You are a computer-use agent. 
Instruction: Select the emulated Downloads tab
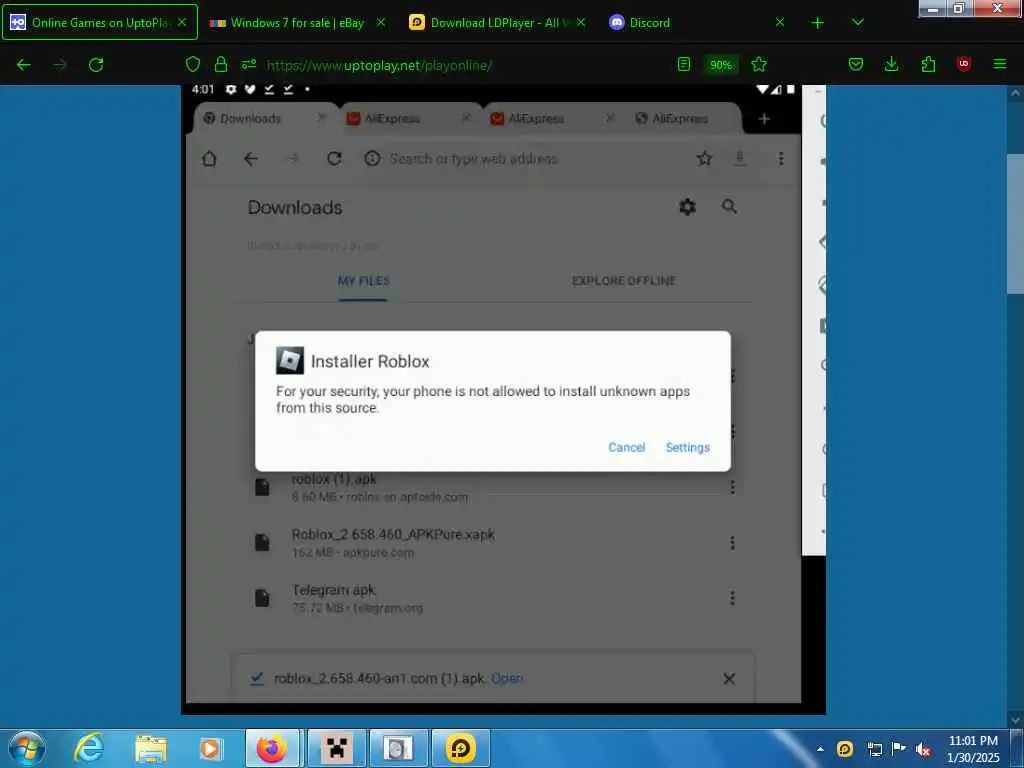coord(265,118)
